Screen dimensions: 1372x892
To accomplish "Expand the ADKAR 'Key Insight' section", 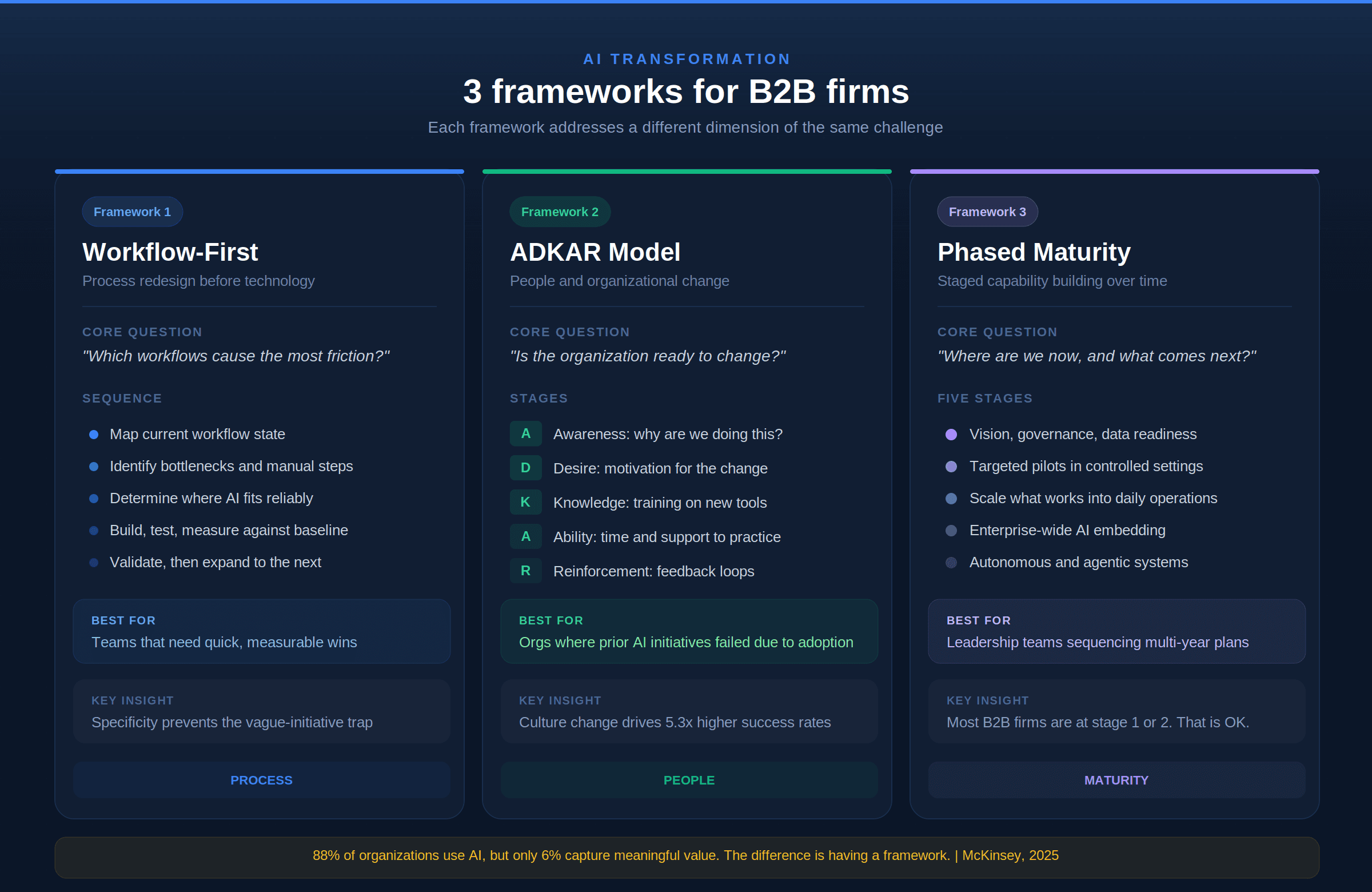I will coord(689,711).
